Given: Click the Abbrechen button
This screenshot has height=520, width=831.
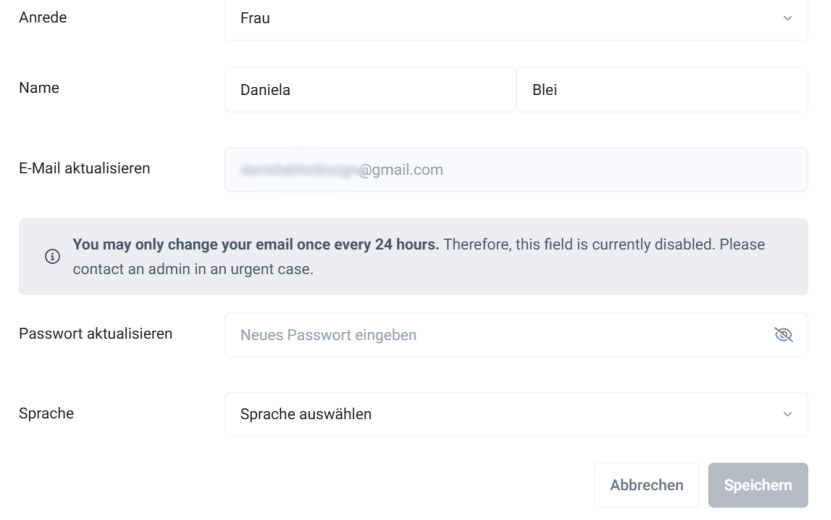Looking at the screenshot, I should click(x=646, y=485).
